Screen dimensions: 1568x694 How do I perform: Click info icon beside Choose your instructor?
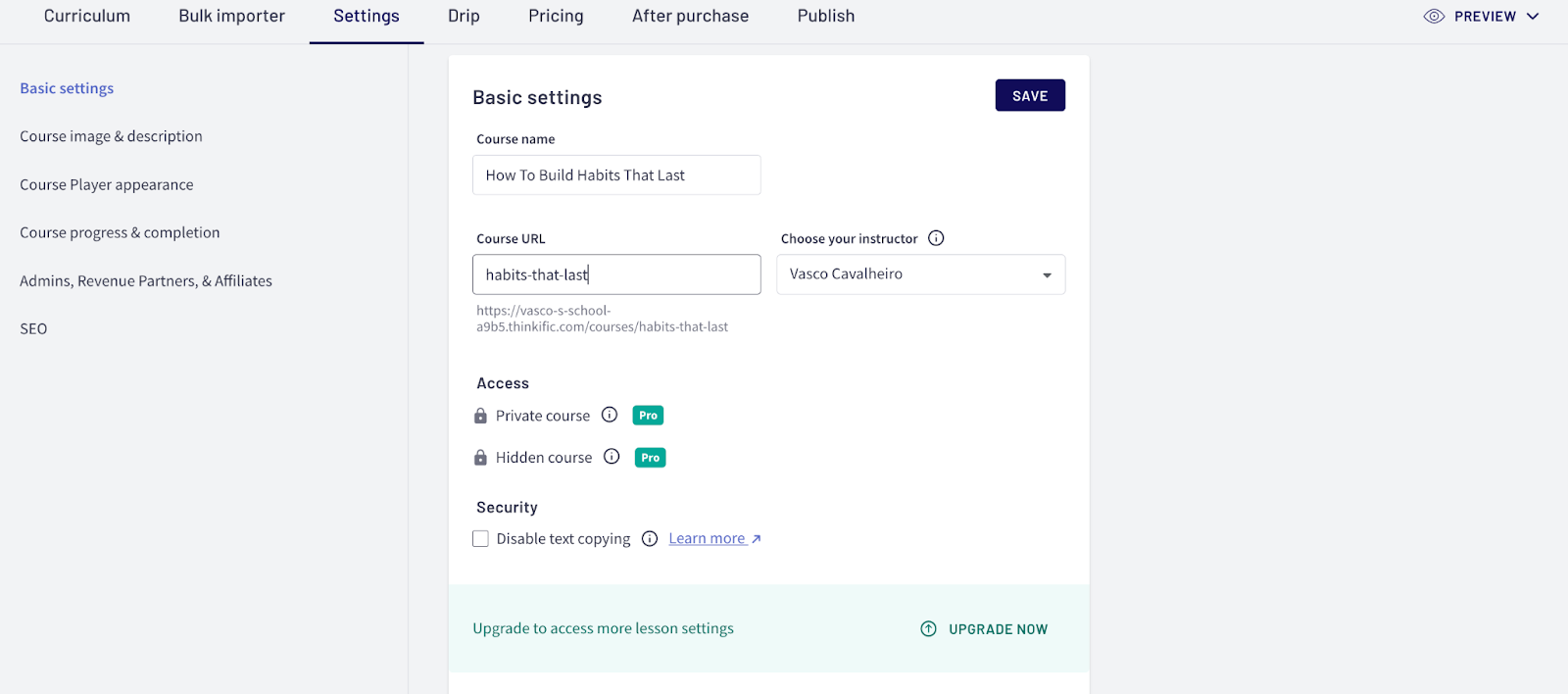(x=936, y=238)
